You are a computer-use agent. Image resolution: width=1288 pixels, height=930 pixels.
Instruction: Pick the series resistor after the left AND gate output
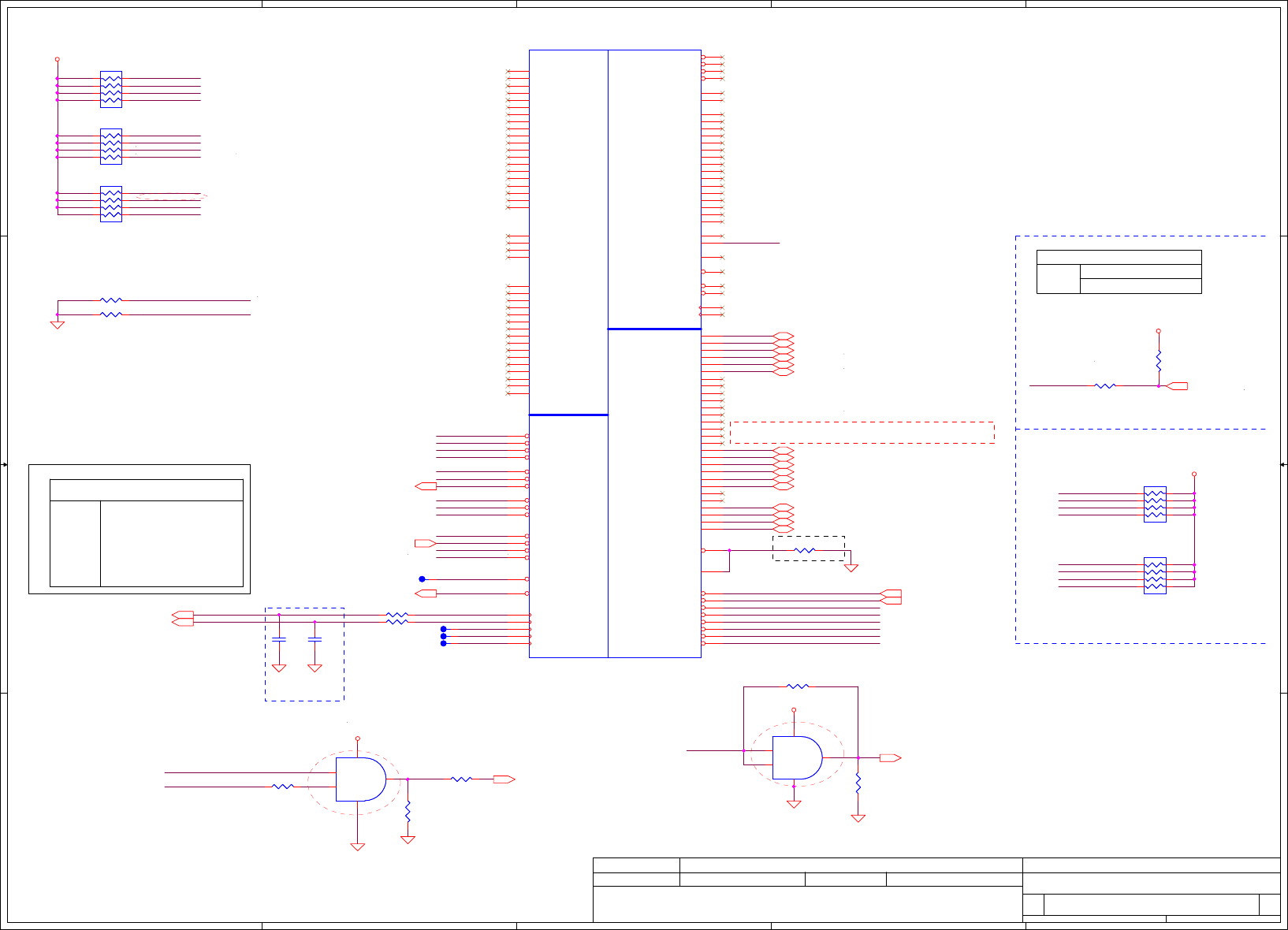pos(461,779)
